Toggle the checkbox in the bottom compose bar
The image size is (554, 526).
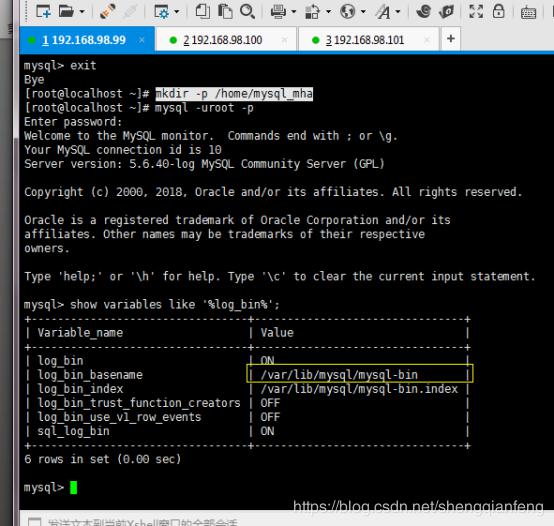click(35, 522)
